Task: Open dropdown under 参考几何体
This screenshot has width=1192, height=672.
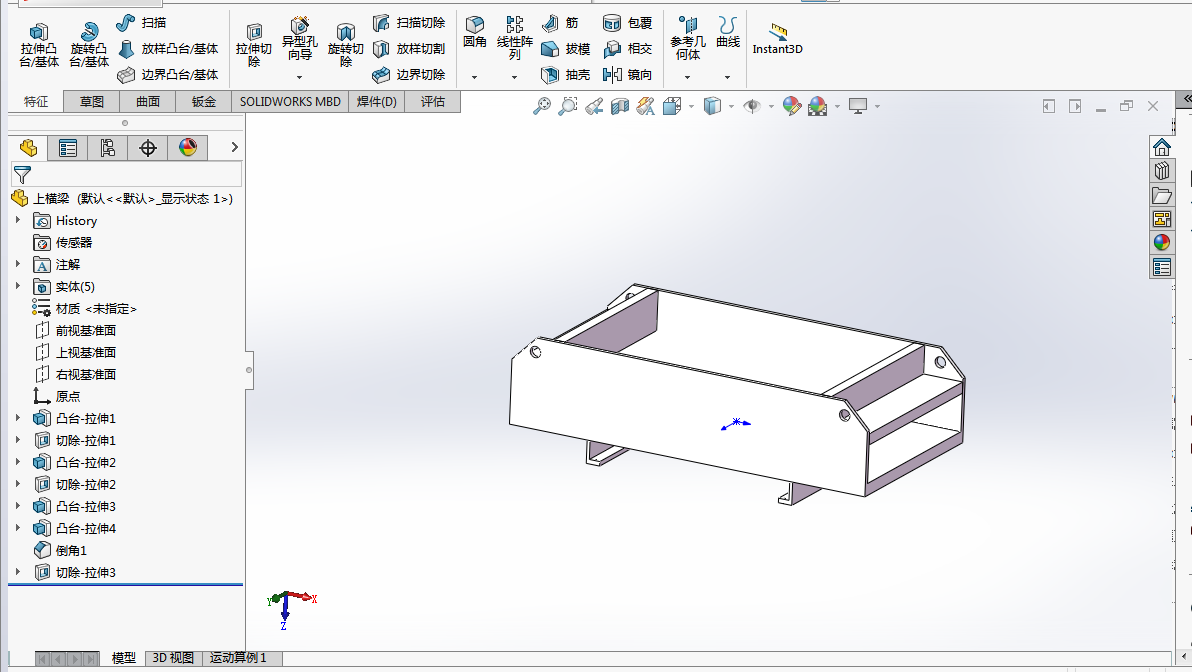Action: (x=687, y=77)
